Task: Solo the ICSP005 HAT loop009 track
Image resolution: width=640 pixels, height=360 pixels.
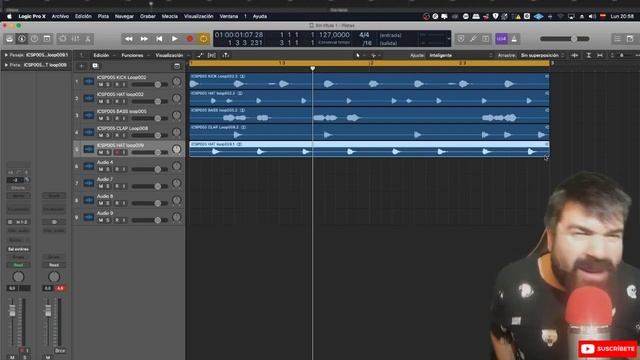Action: [x=108, y=152]
